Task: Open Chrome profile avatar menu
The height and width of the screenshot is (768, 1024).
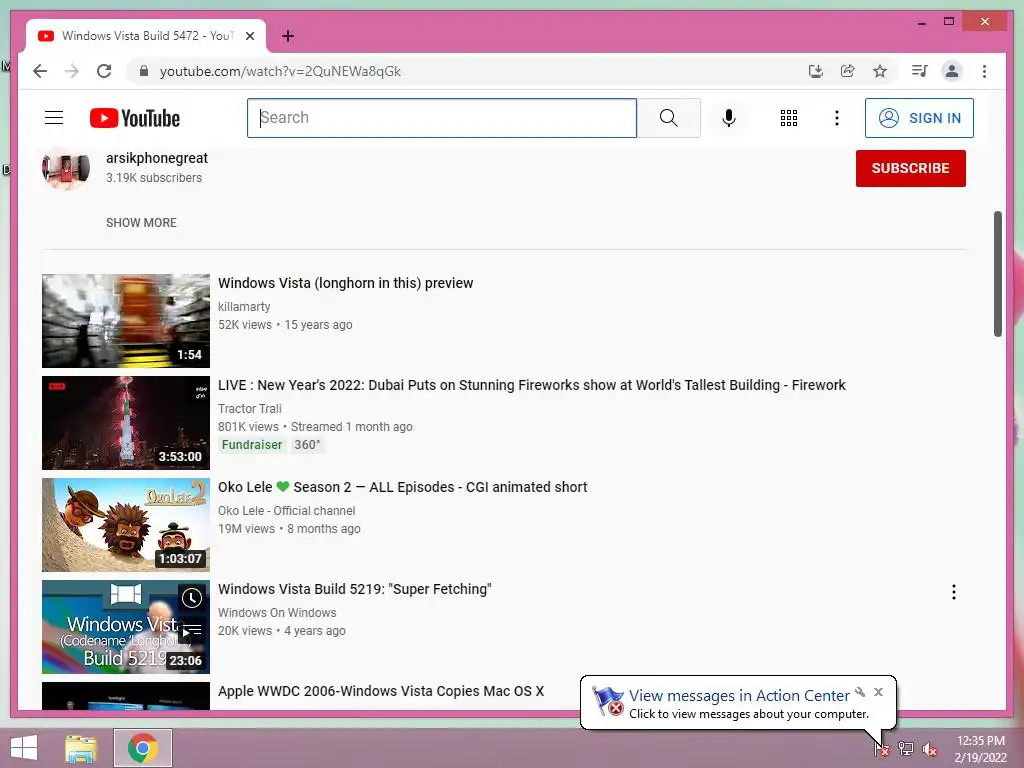Action: click(952, 71)
